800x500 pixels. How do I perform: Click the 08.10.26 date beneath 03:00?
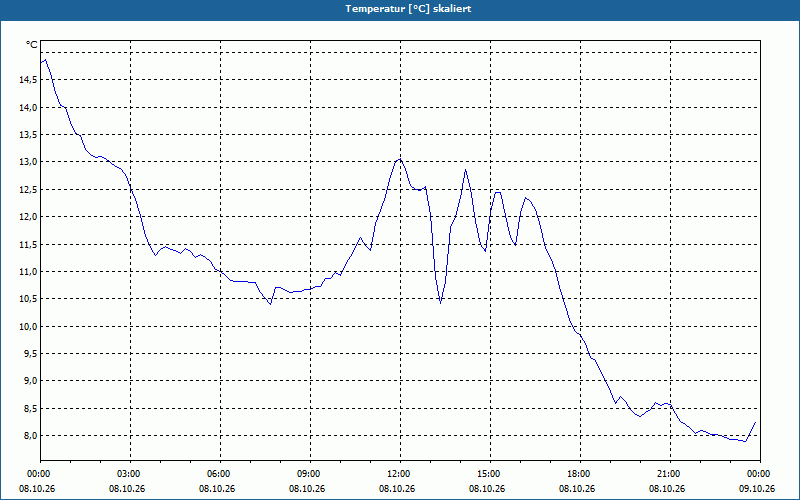(127, 489)
